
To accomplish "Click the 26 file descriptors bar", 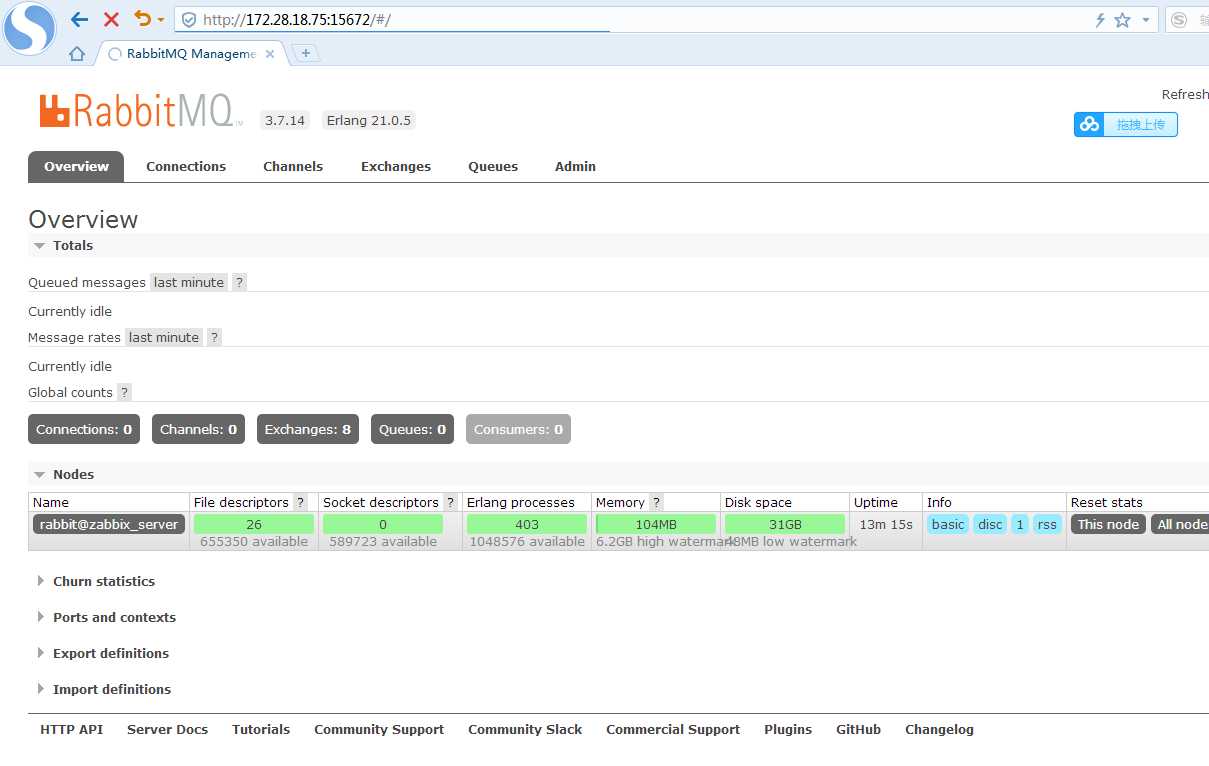I will [x=254, y=524].
